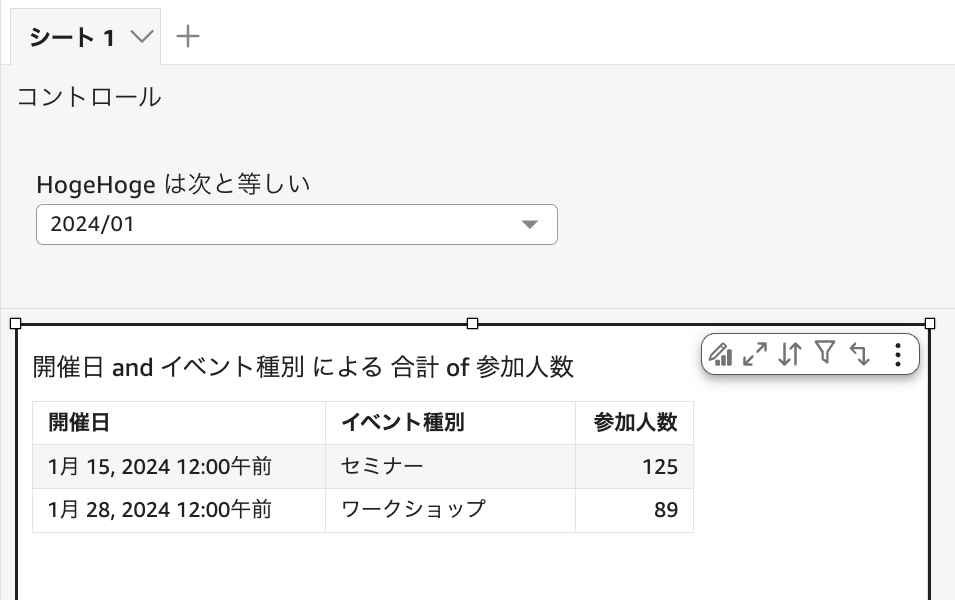Open visual actions via the curved arrows icon
The width and height of the screenshot is (955, 600).
click(860, 354)
